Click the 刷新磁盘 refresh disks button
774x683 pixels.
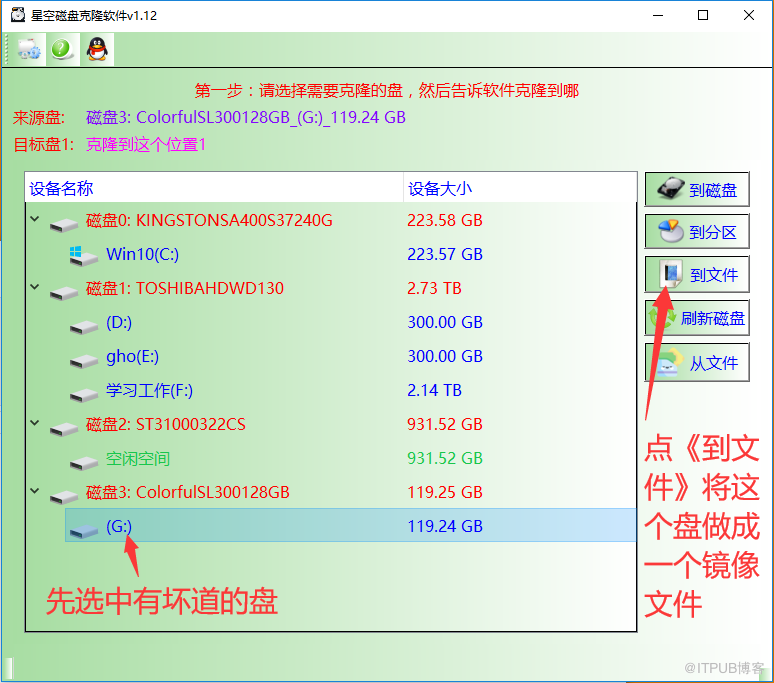point(697,318)
